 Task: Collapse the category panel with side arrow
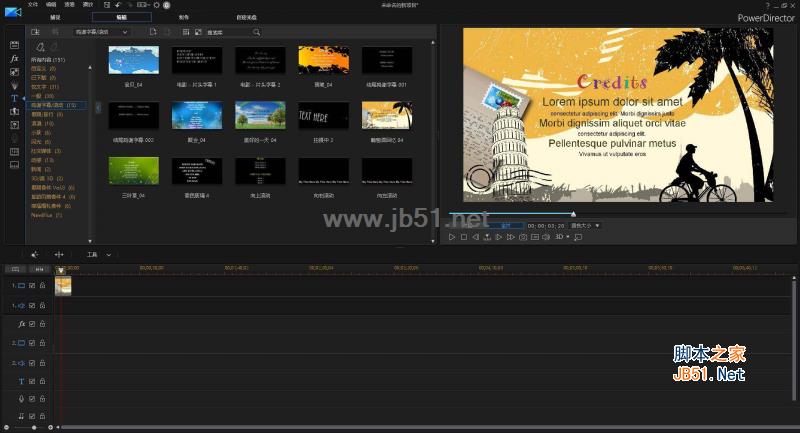98,108
